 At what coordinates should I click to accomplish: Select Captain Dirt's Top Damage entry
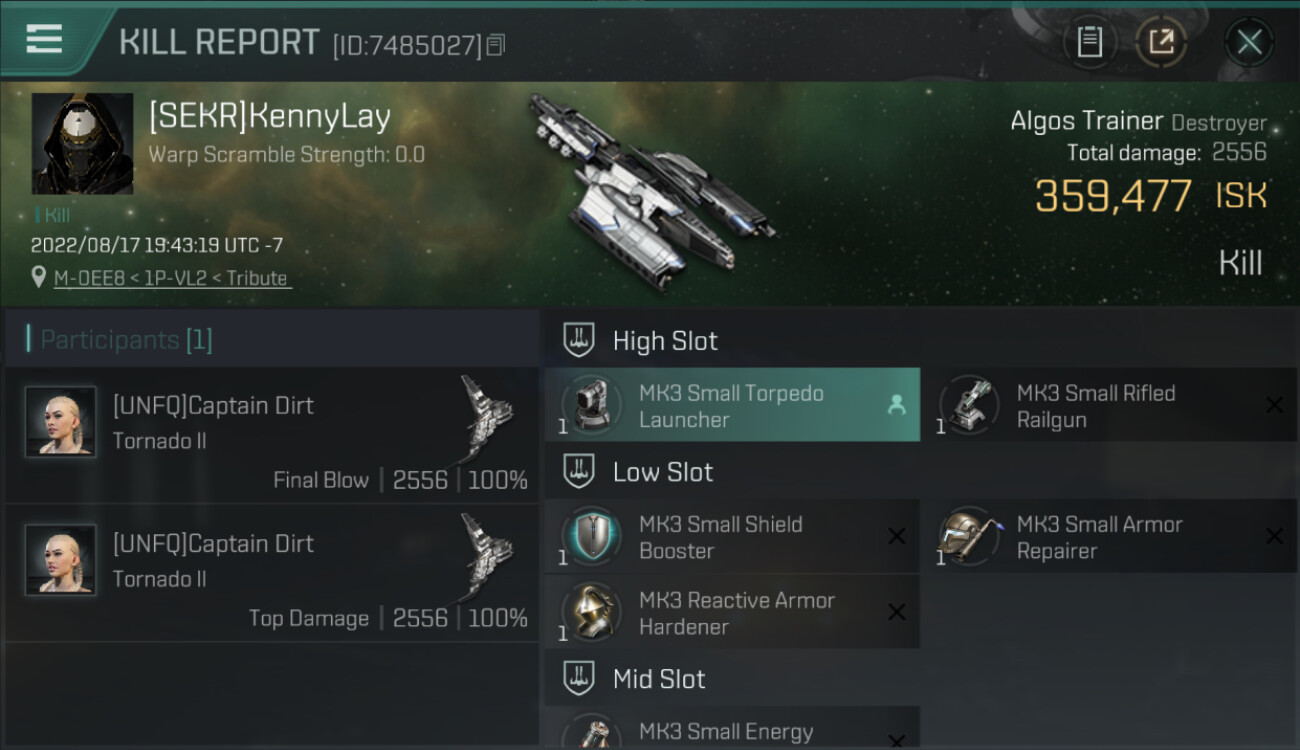pos(272,574)
